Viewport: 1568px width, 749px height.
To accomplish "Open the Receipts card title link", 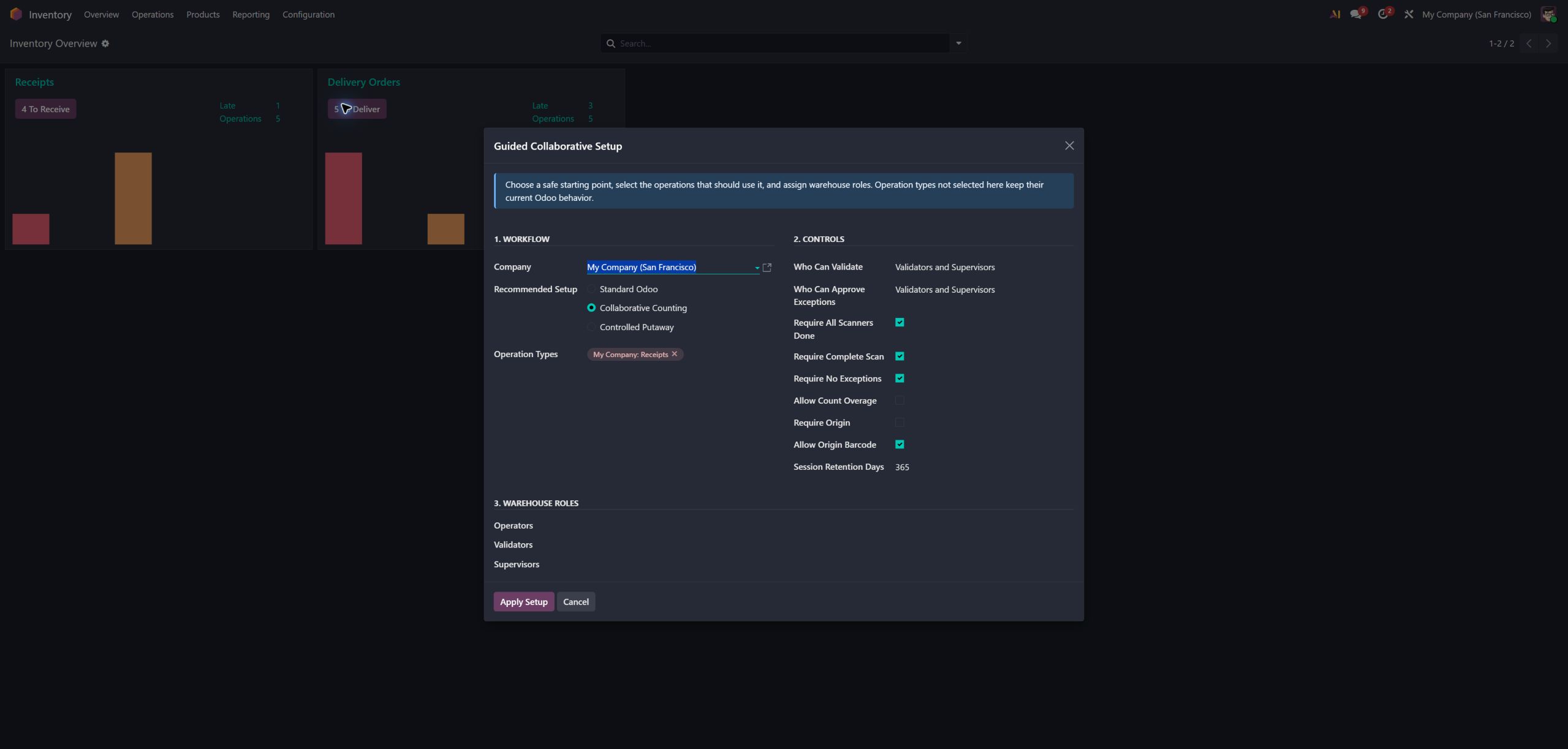I will tap(34, 82).
